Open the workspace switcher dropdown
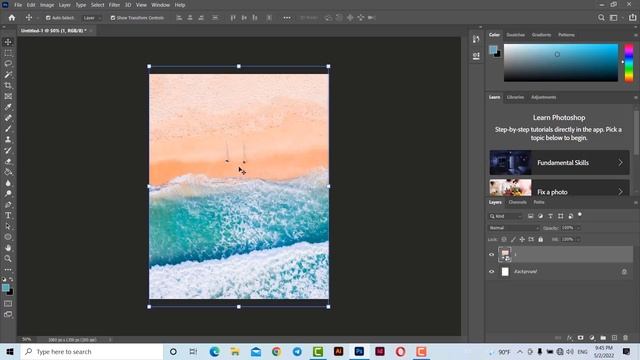 [x=616, y=18]
